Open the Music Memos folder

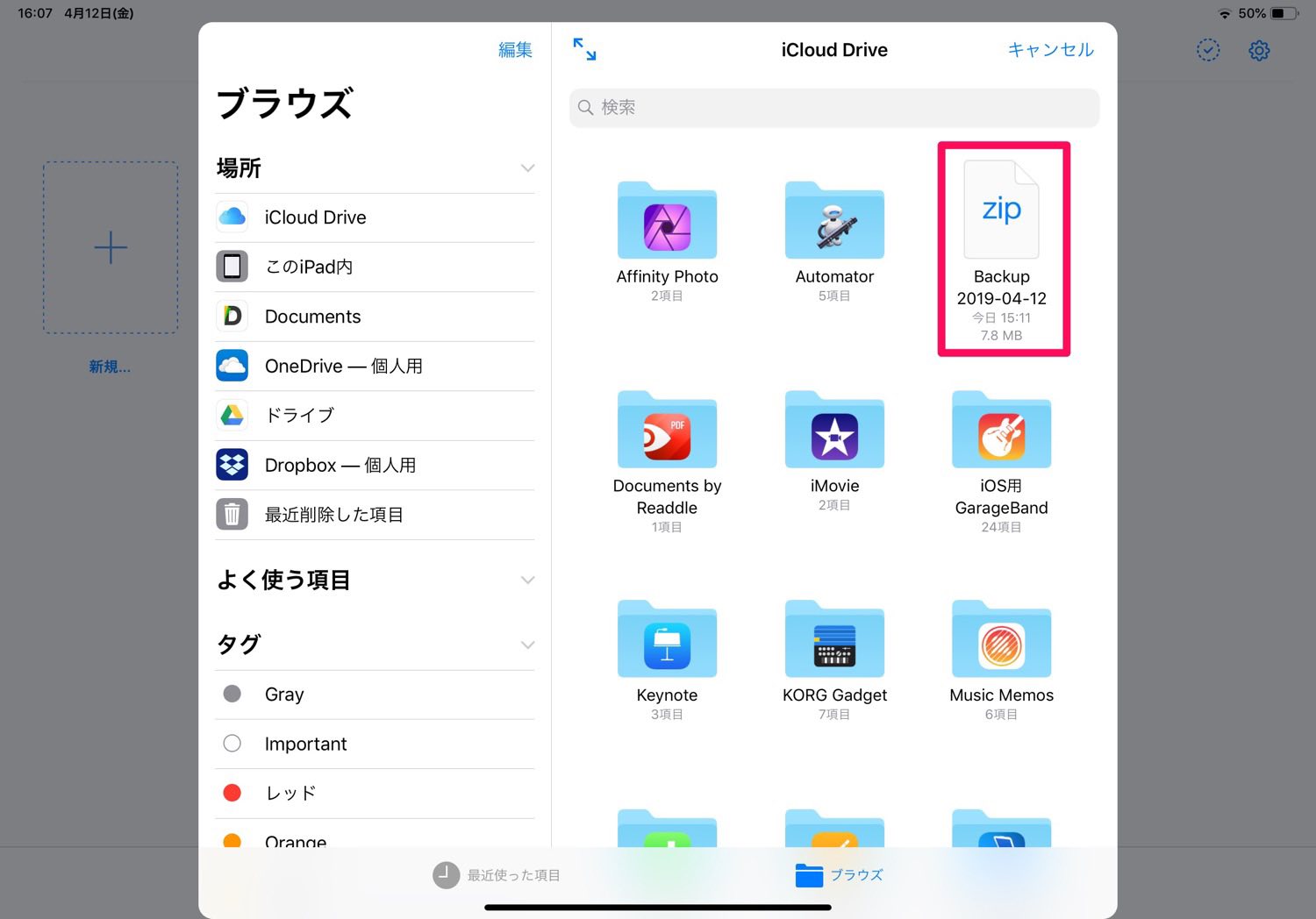(x=1001, y=639)
